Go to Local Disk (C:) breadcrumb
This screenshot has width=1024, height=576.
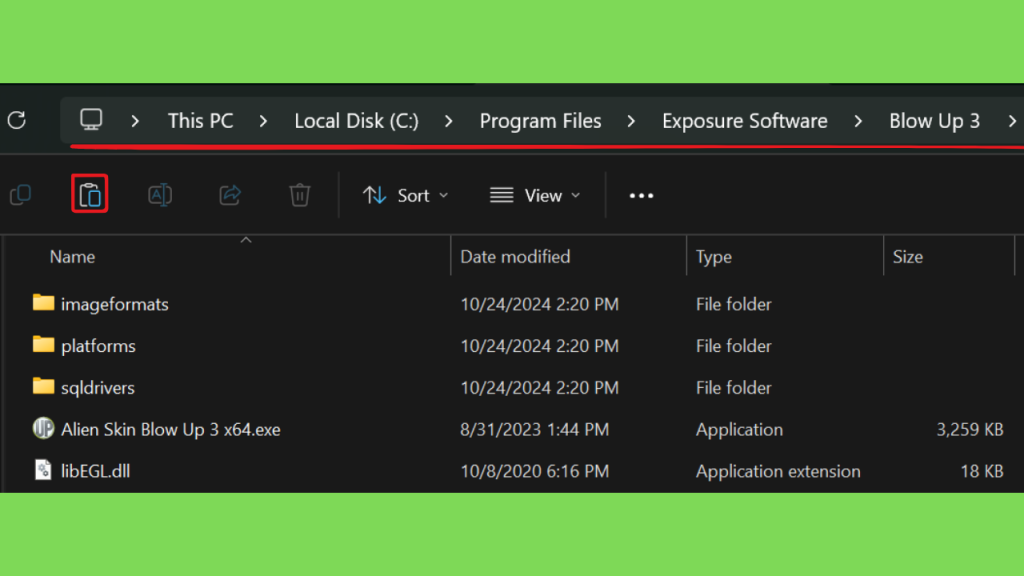[x=357, y=121]
